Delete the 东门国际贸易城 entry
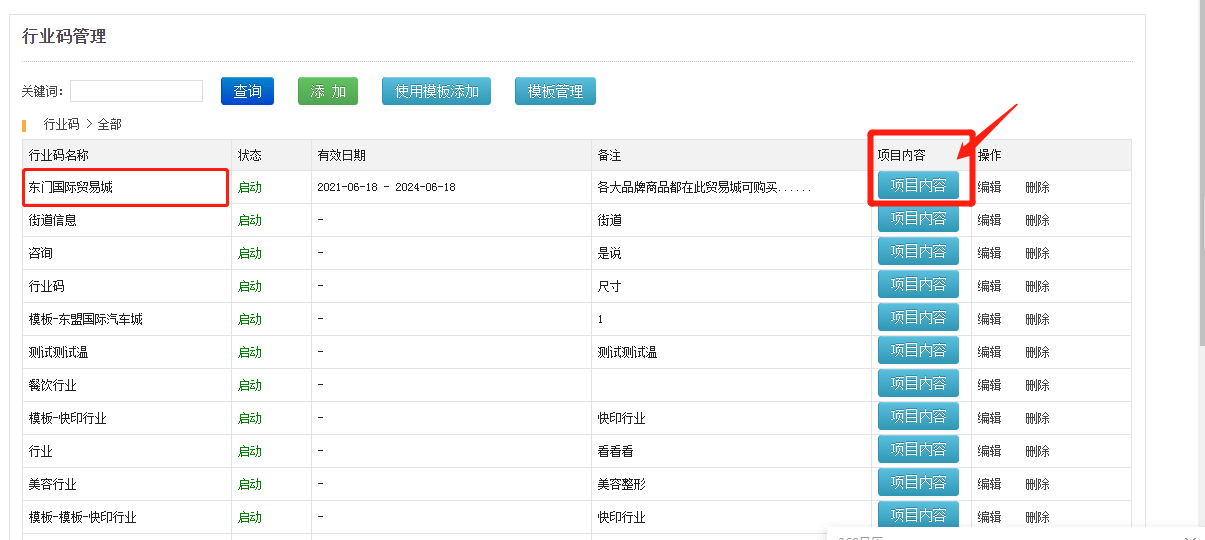 [1037, 187]
